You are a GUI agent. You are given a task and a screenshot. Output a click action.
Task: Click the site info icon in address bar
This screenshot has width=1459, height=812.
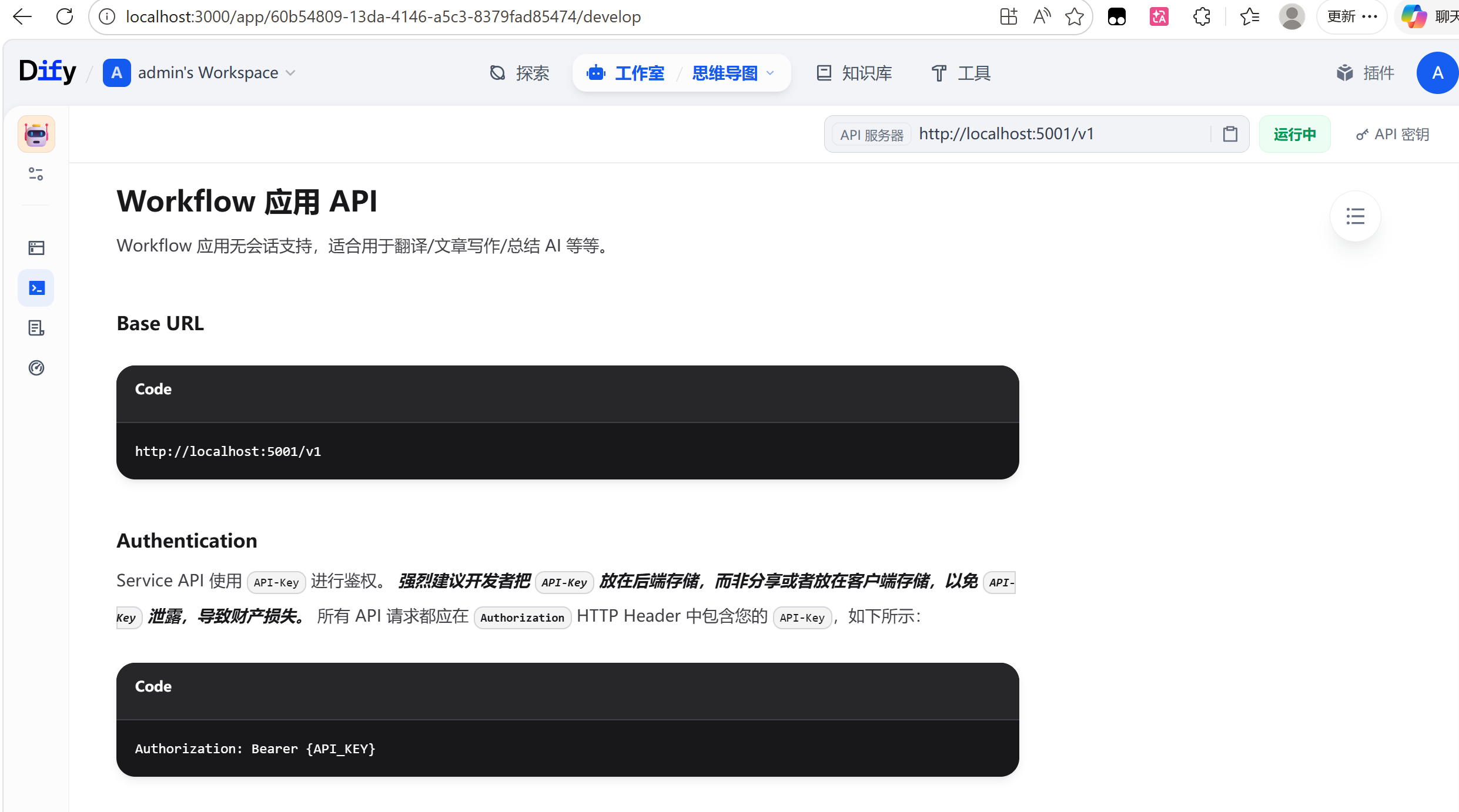[107, 16]
